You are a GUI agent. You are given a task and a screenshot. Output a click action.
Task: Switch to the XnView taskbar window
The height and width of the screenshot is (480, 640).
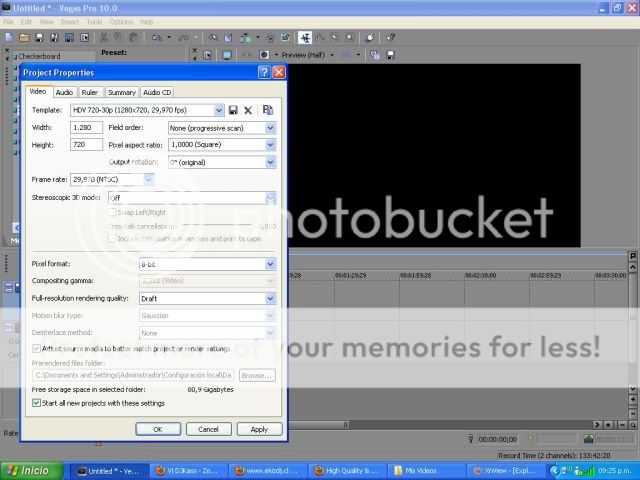(x=505, y=471)
